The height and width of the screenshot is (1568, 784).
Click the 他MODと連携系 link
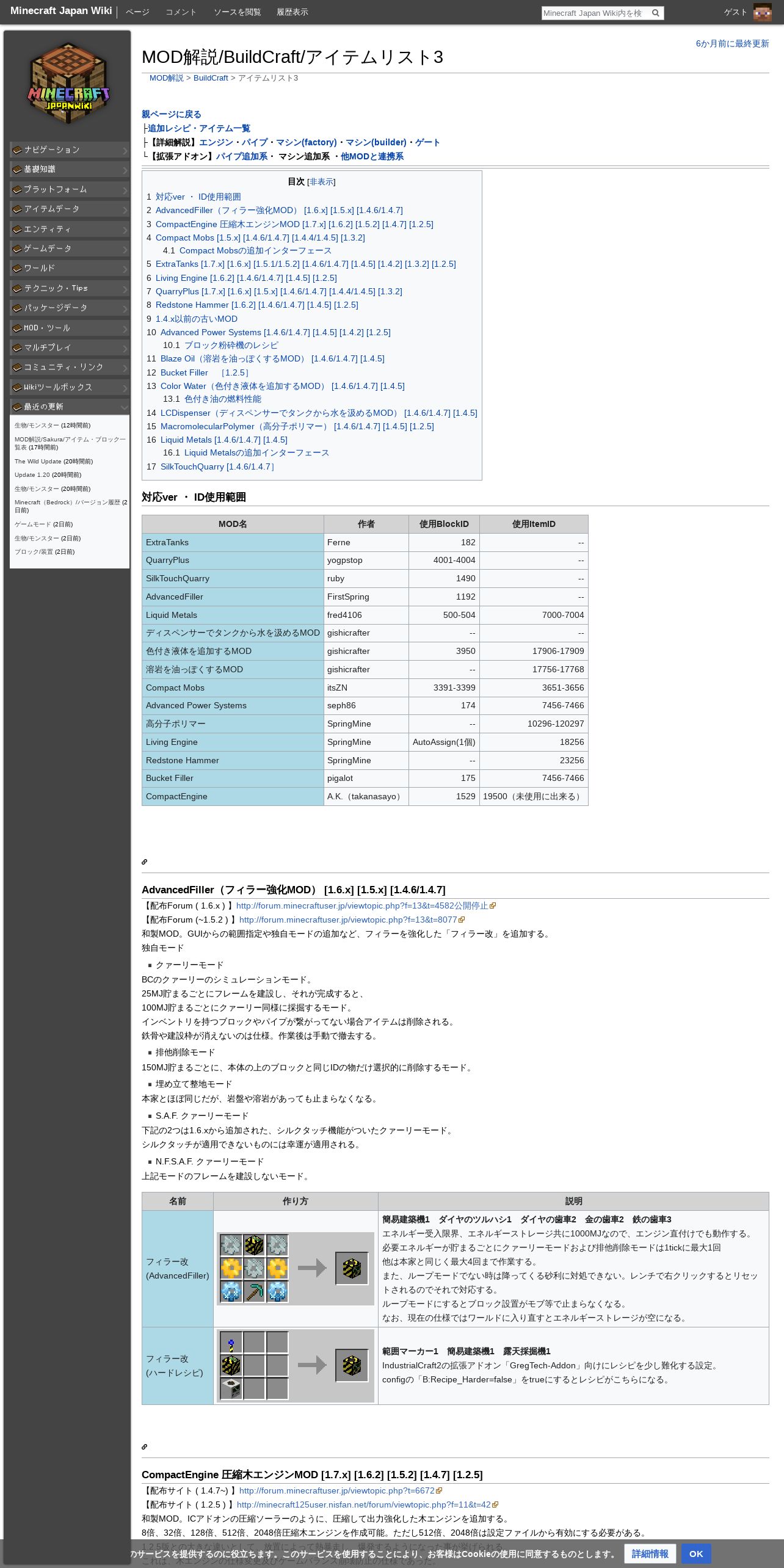click(372, 156)
